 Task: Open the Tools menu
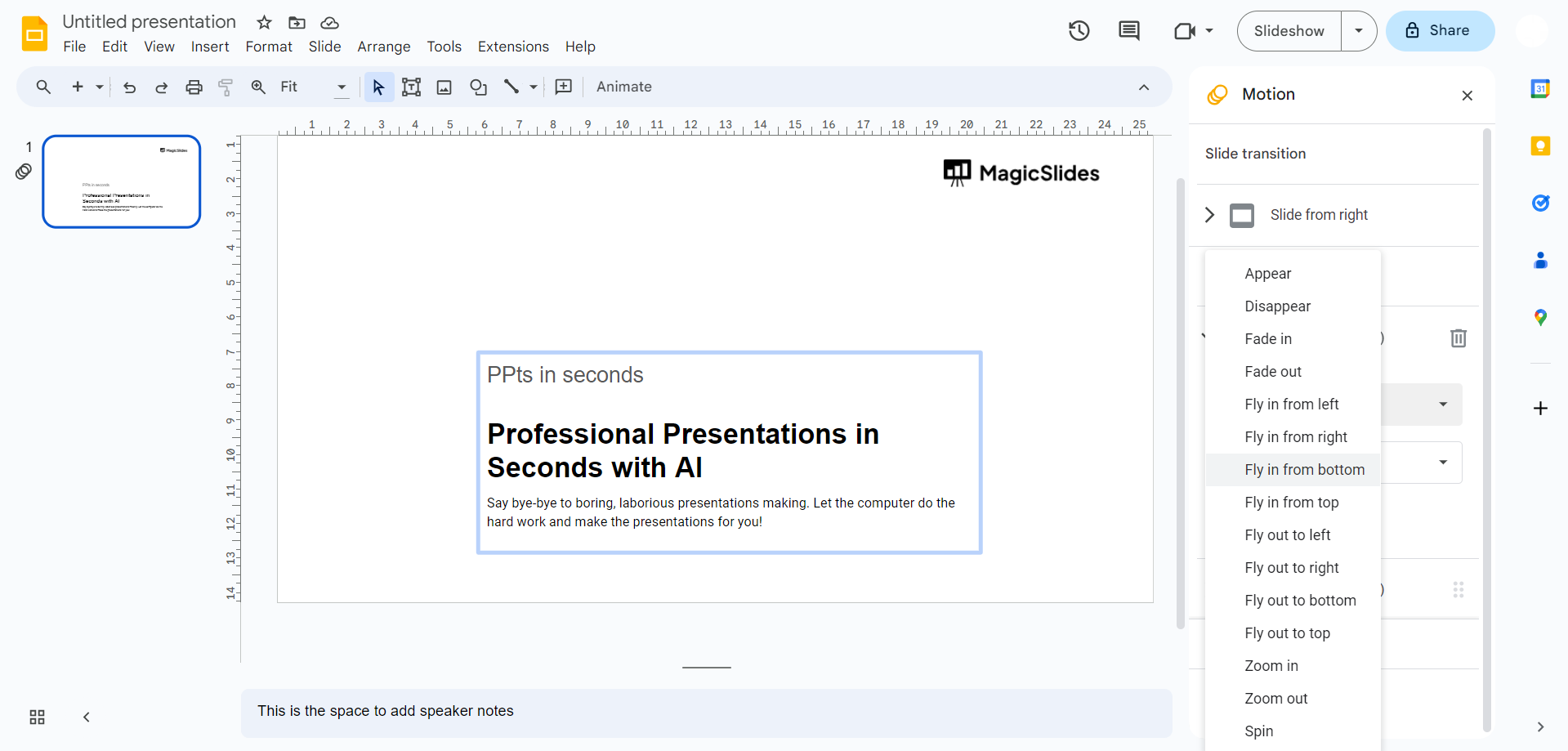pos(444,47)
